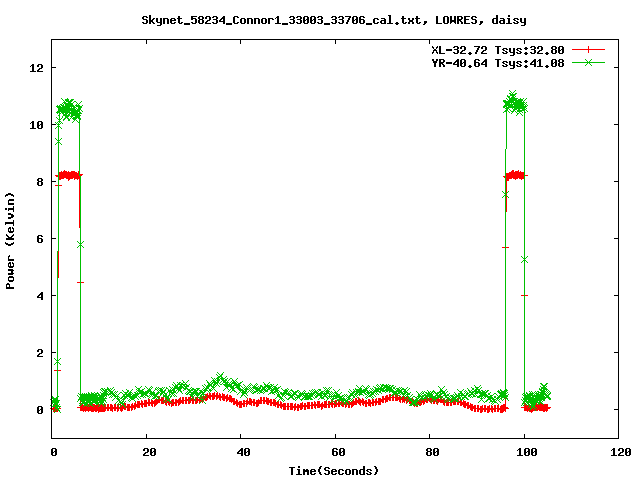Click the x-axis tick label 80
This screenshot has width=640, height=480.
tap(433, 452)
